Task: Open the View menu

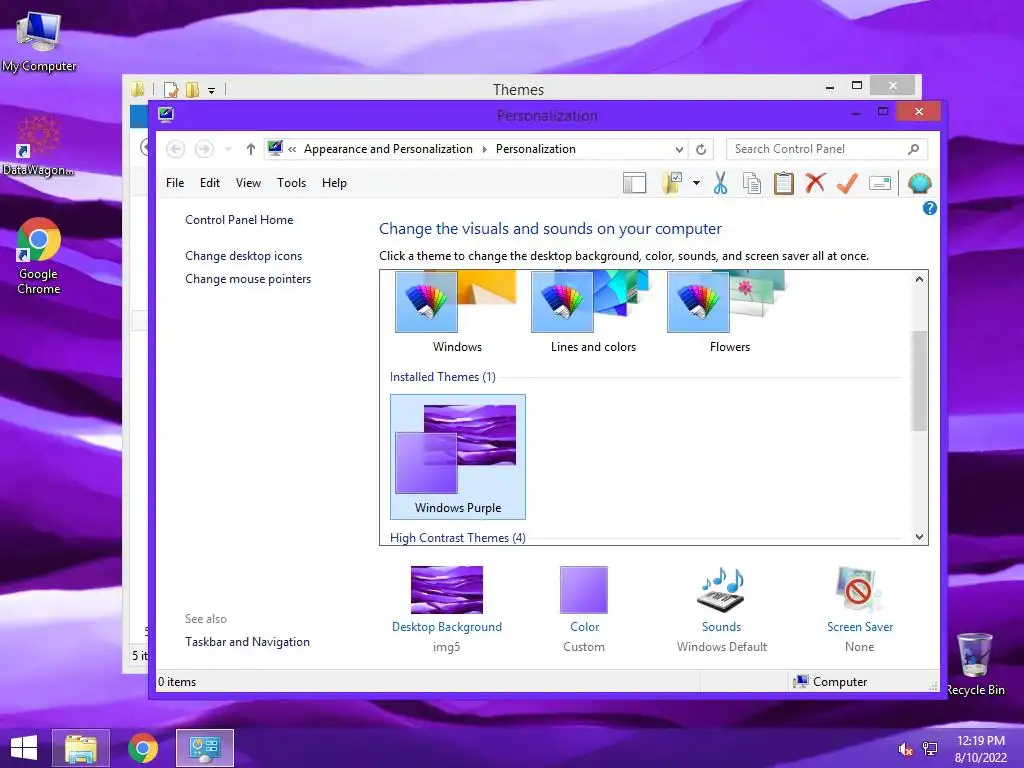Action: coord(248,183)
